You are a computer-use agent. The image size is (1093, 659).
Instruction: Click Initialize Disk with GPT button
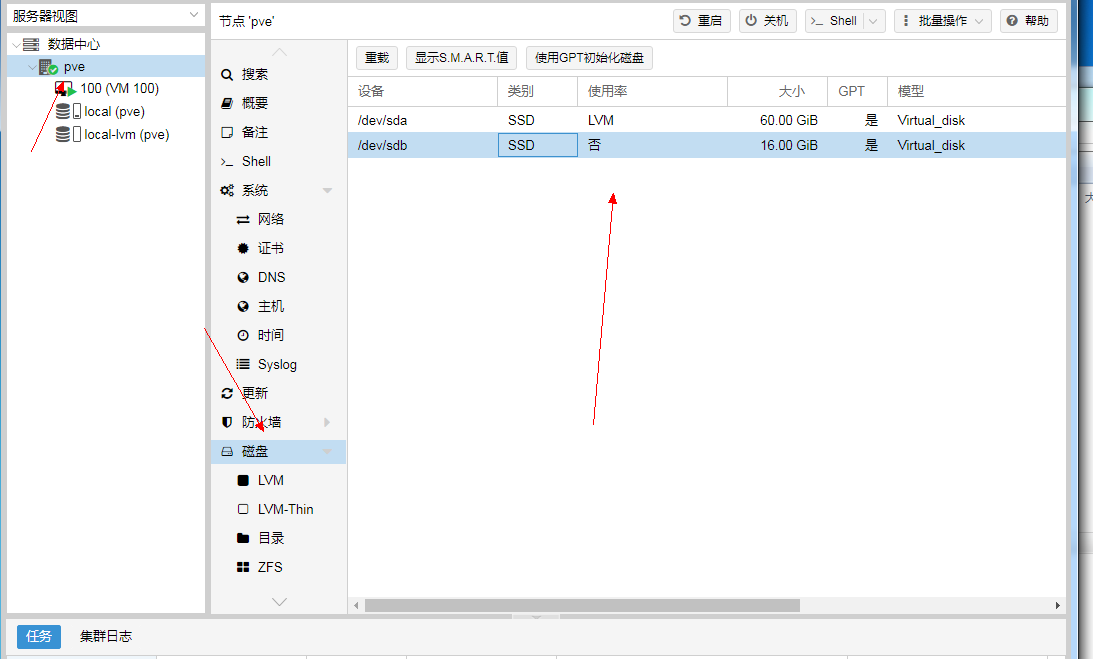[589, 58]
